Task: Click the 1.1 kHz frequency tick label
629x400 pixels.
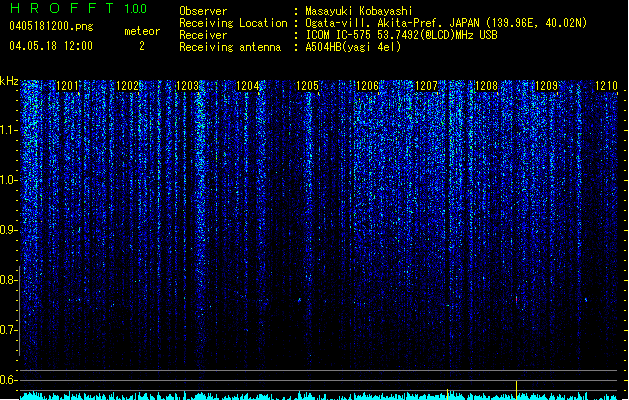Action: (x=8, y=130)
